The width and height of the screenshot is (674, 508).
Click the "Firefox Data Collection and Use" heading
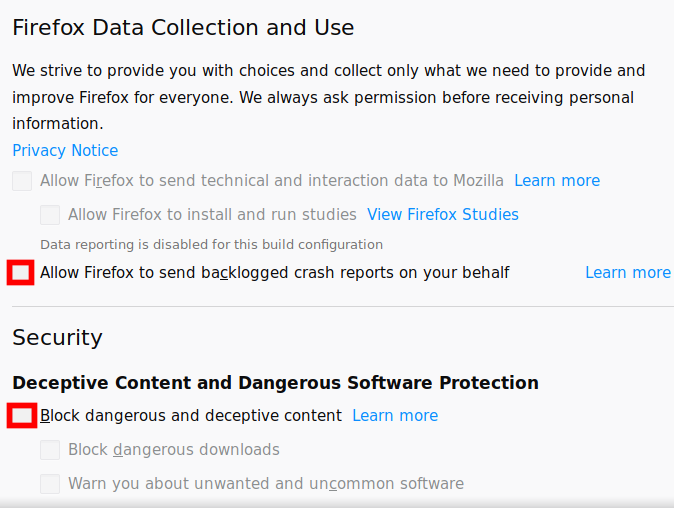183,28
